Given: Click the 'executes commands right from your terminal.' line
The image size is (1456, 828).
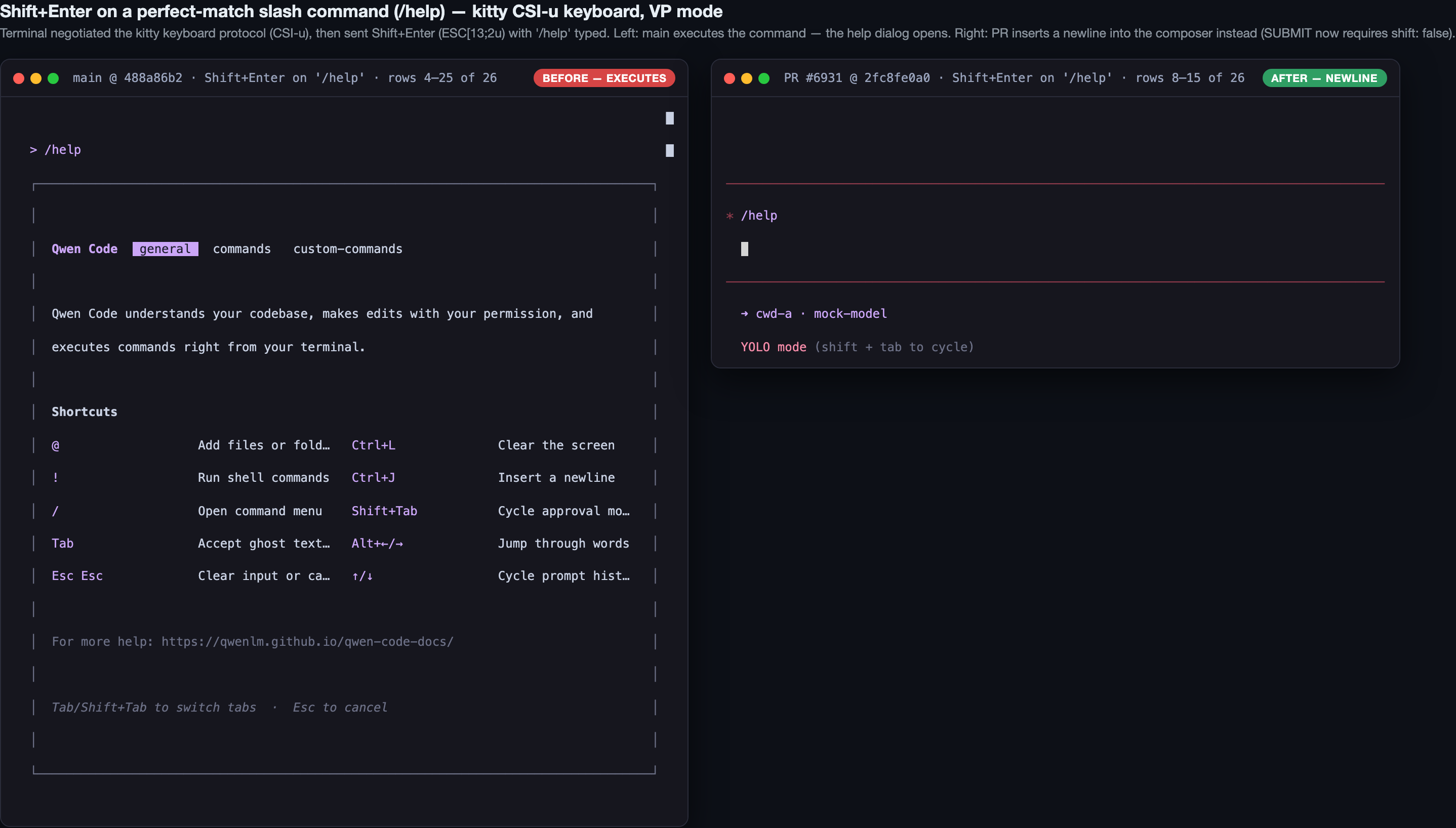Looking at the screenshot, I should [x=208, y=347].
